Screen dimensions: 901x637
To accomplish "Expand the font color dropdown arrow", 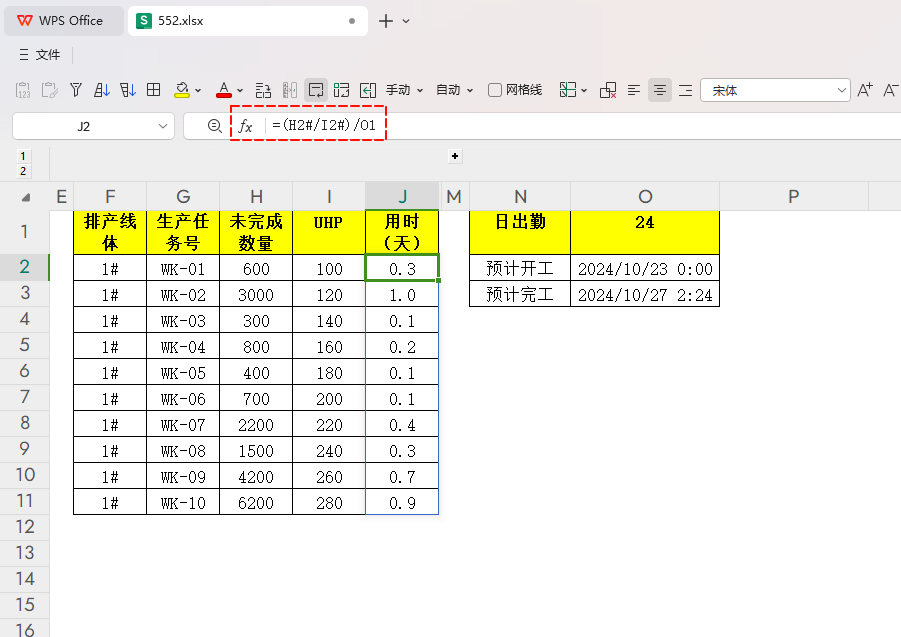I will 240,91.
